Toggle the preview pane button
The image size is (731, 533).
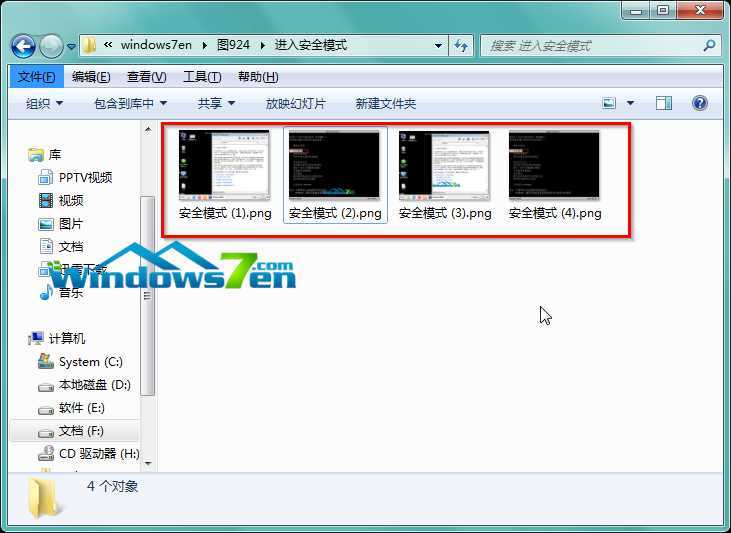click(663, 103)
